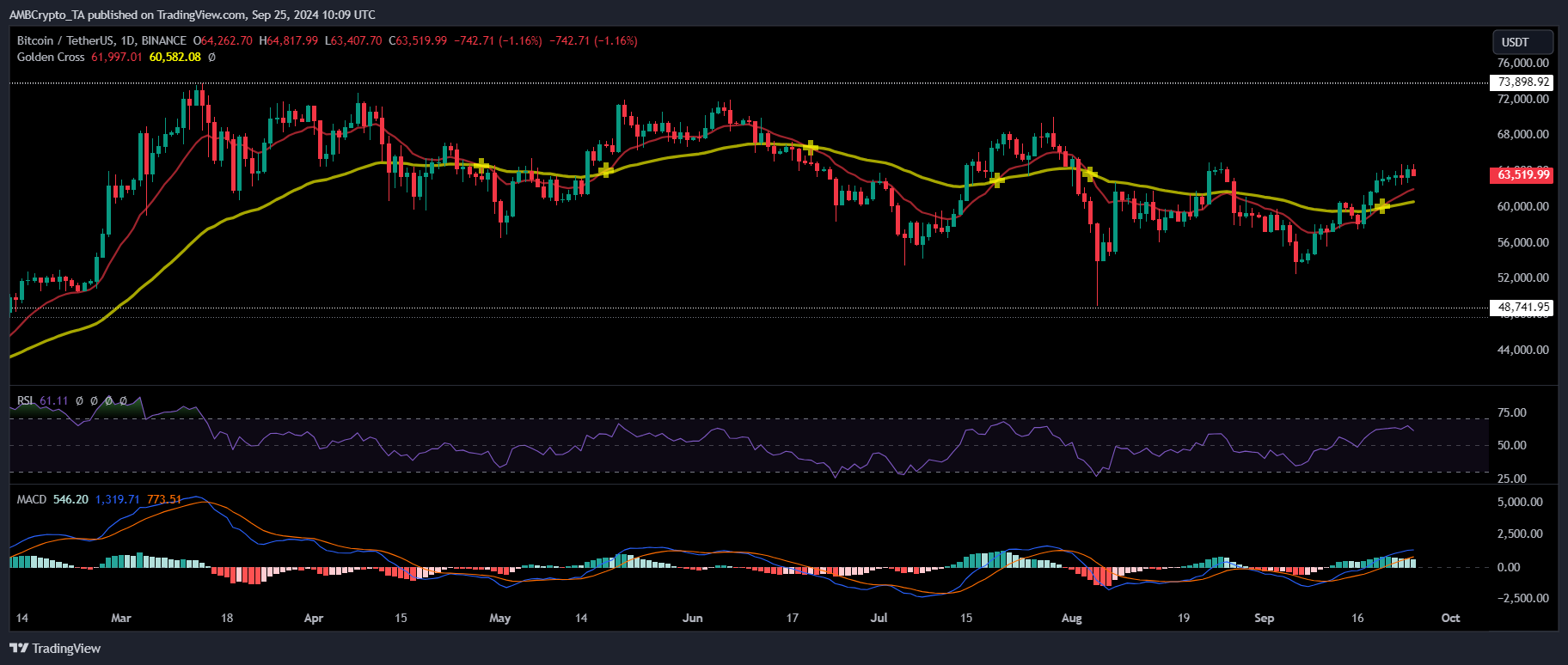This screenshot has width=1568, height=665.
Task: Select the Golden Cross indicator label
Action: pyautogui.click(x=51, y=57)
